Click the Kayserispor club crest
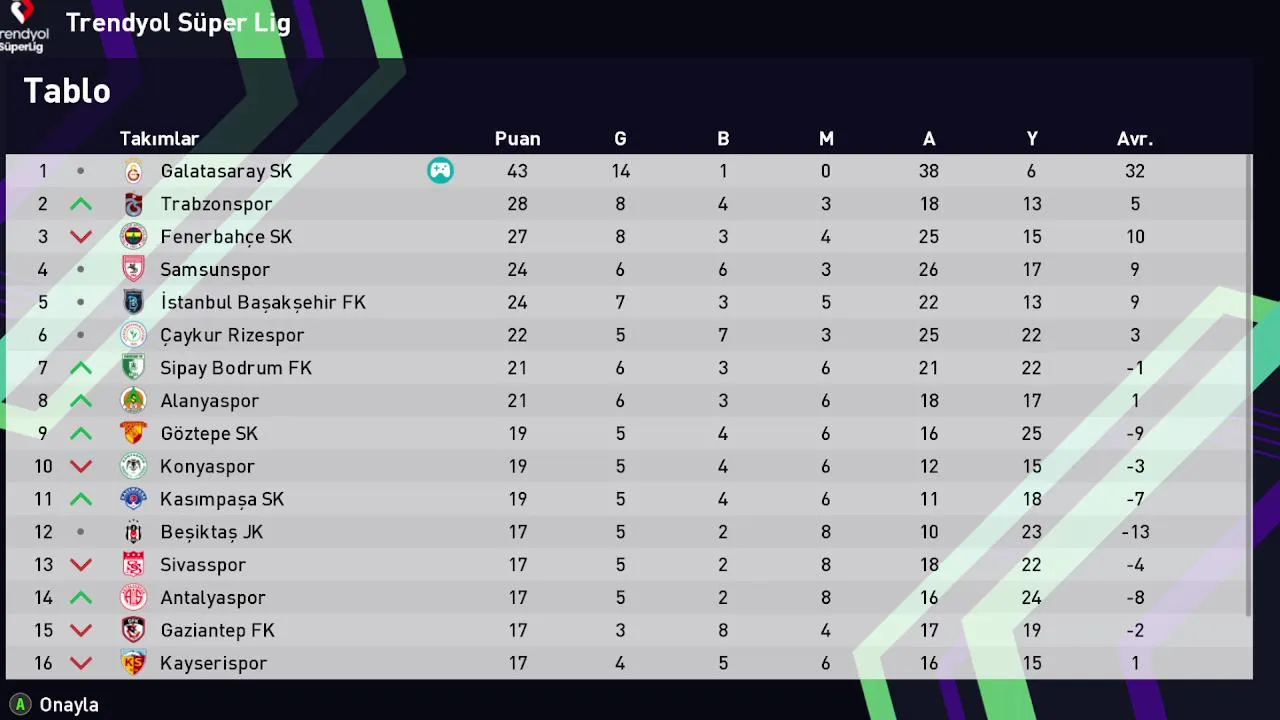 133,663
